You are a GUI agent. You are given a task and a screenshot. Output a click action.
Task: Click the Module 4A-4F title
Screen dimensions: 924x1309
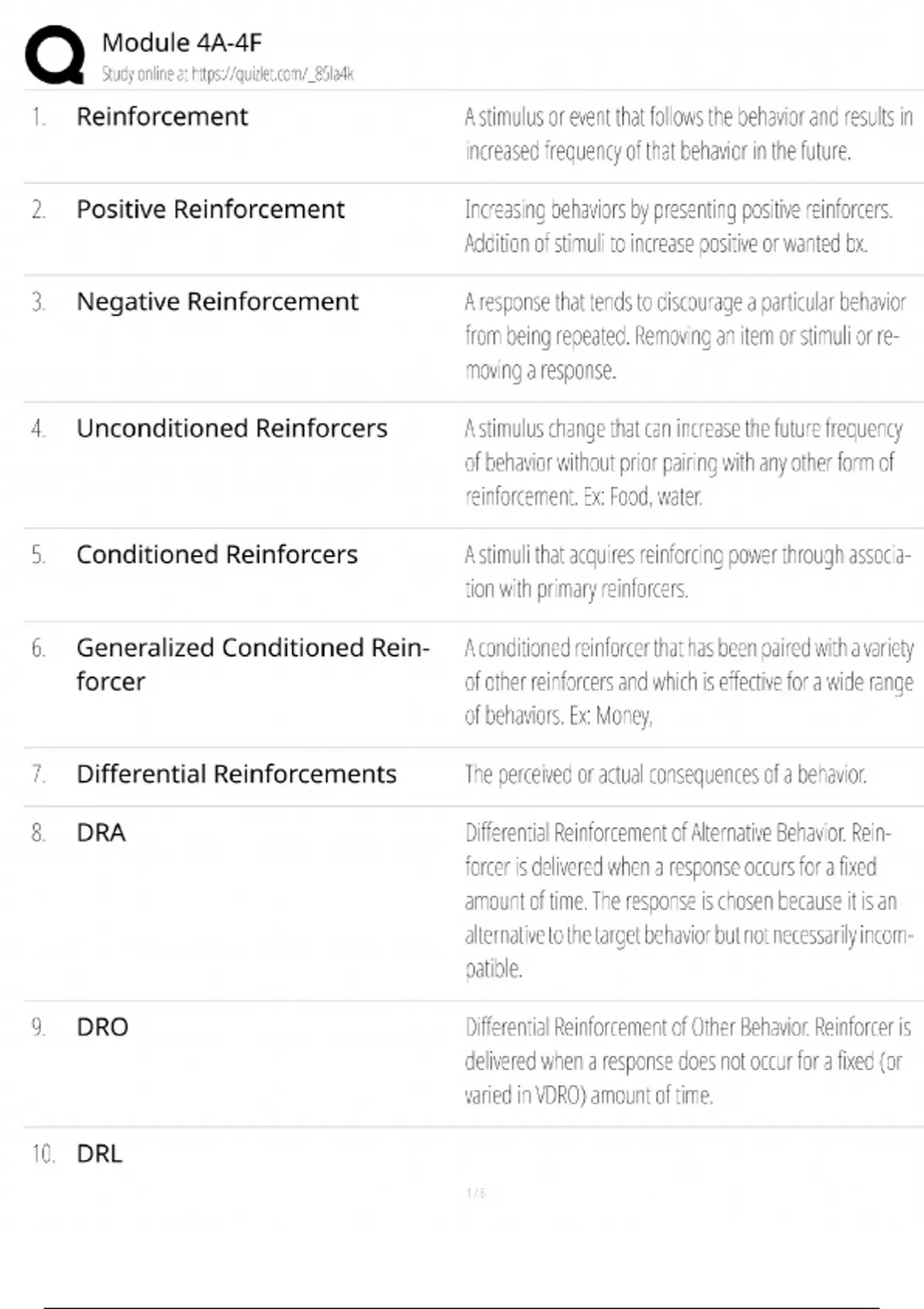click(x=182, y=42)
